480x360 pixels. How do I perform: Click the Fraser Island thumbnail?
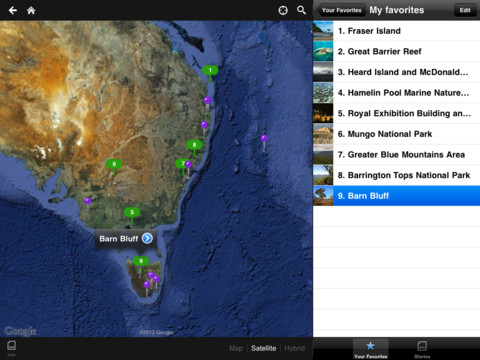pos(323,31)
